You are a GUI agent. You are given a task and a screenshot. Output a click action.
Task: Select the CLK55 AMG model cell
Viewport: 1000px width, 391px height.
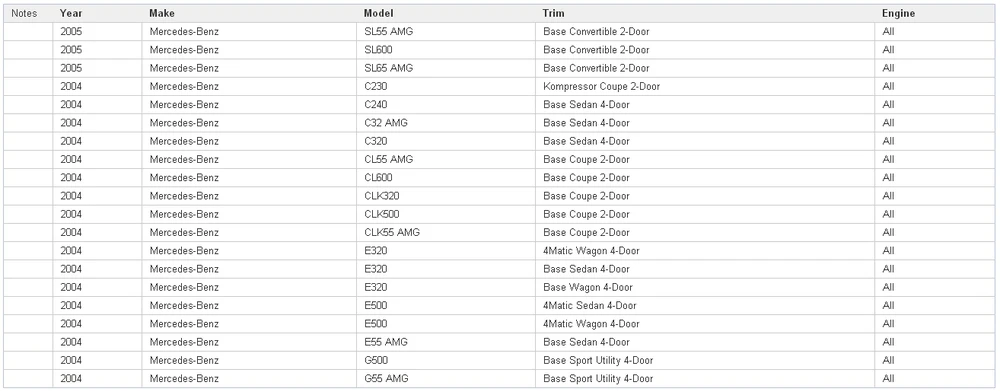[x=446, y=233]
